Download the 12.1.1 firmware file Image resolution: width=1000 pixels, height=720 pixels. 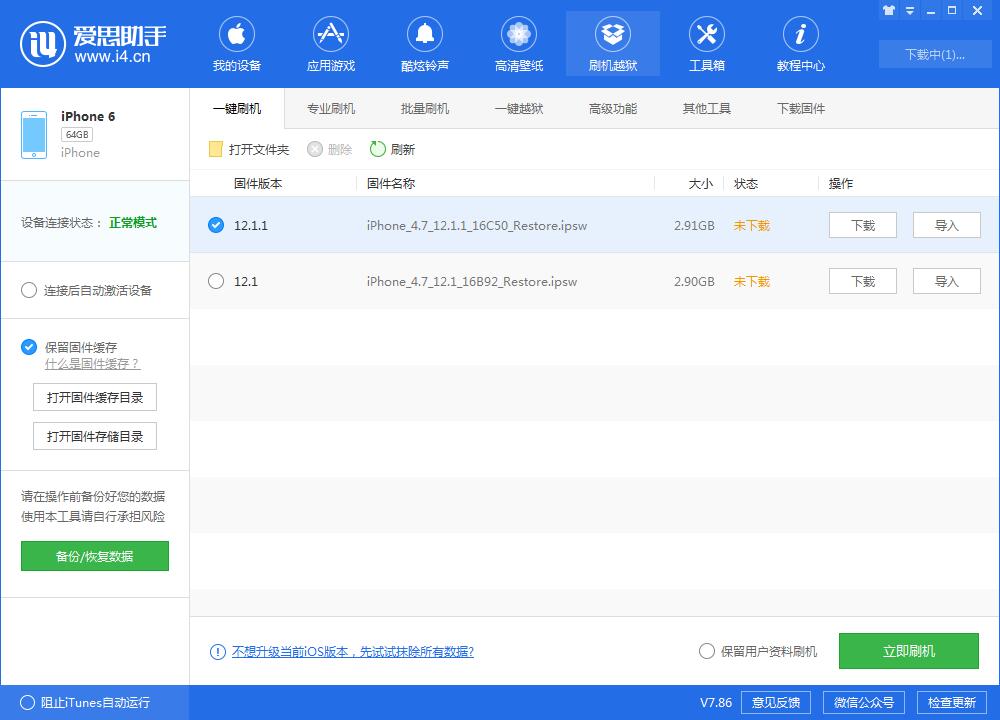pyautogui.click(x=862, y=225)
